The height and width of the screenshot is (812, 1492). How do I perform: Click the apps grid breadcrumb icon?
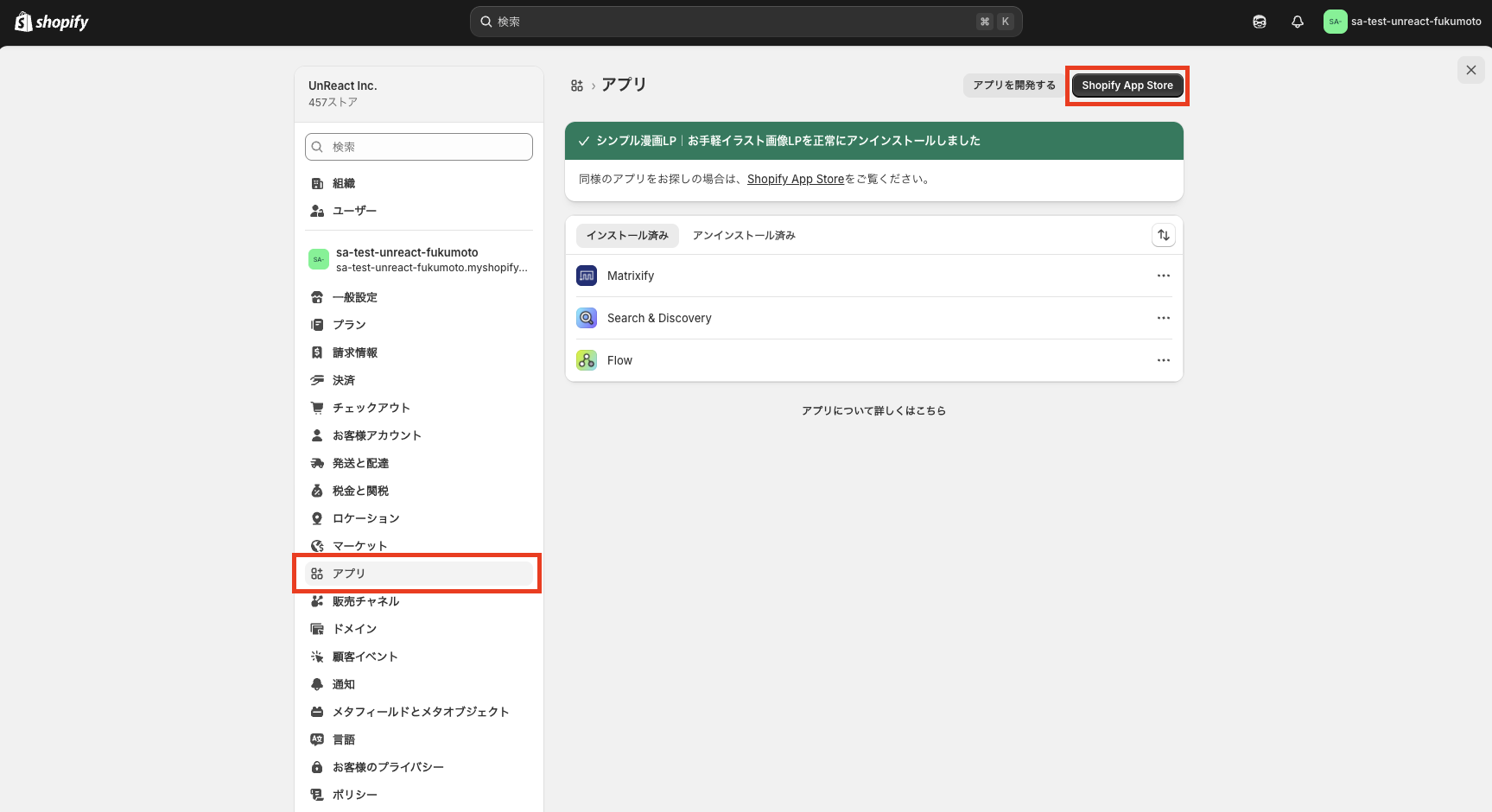(x=577, y=86)
